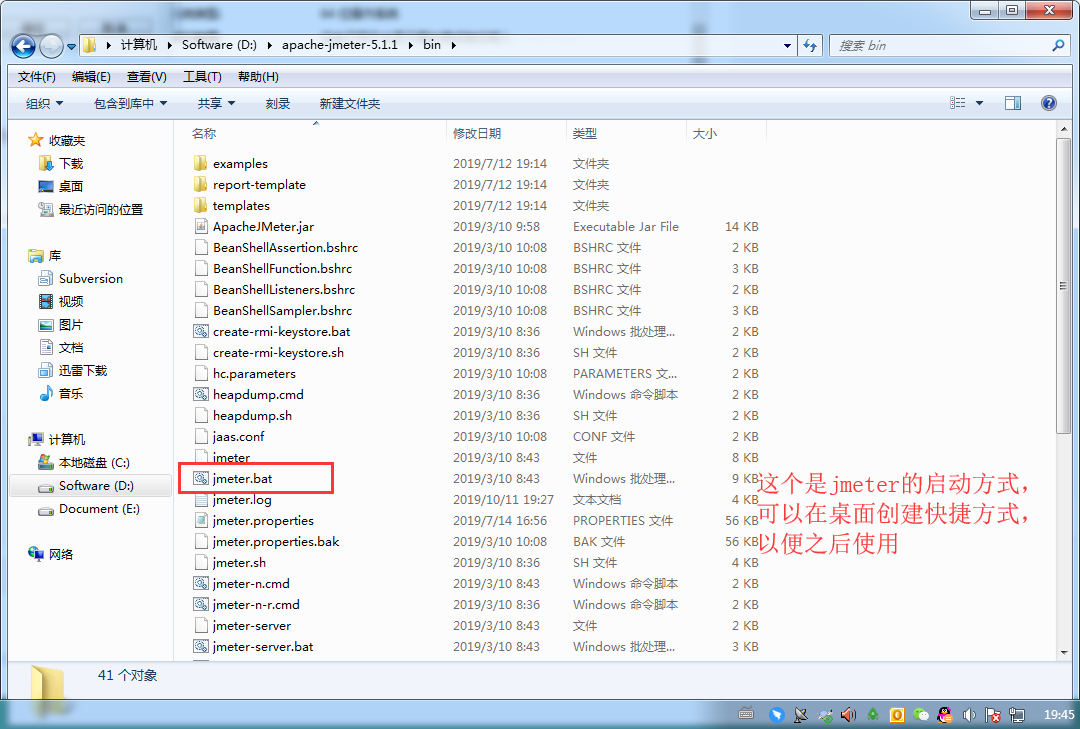Image resolution: width=1080 pixels, height=729 pixels.
Task: Click the WeChat tray icon
Action: point(920,715)
